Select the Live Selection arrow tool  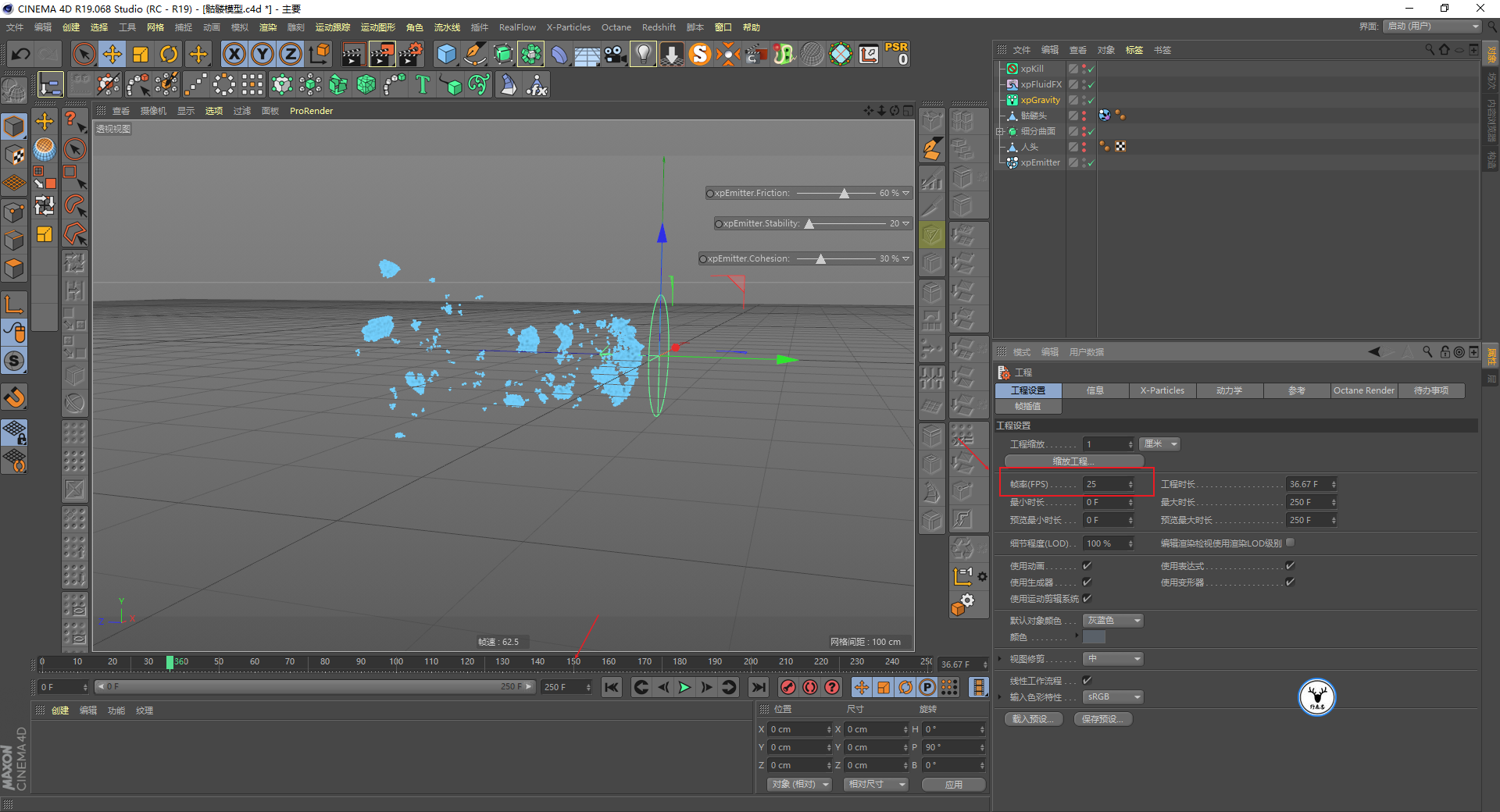point(84,54)
